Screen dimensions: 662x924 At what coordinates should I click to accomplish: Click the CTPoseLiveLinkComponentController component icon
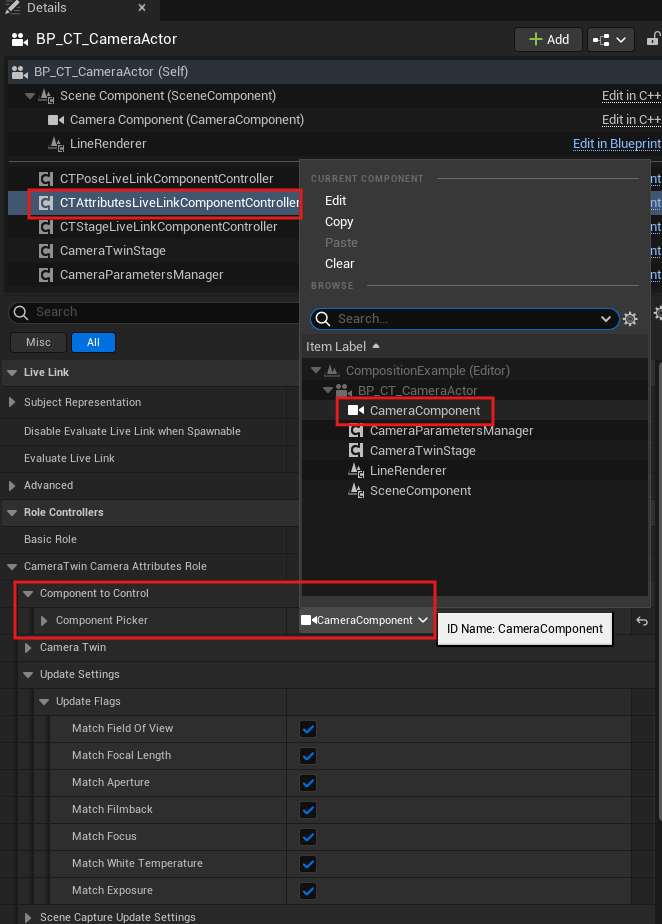tap(45, 179)
